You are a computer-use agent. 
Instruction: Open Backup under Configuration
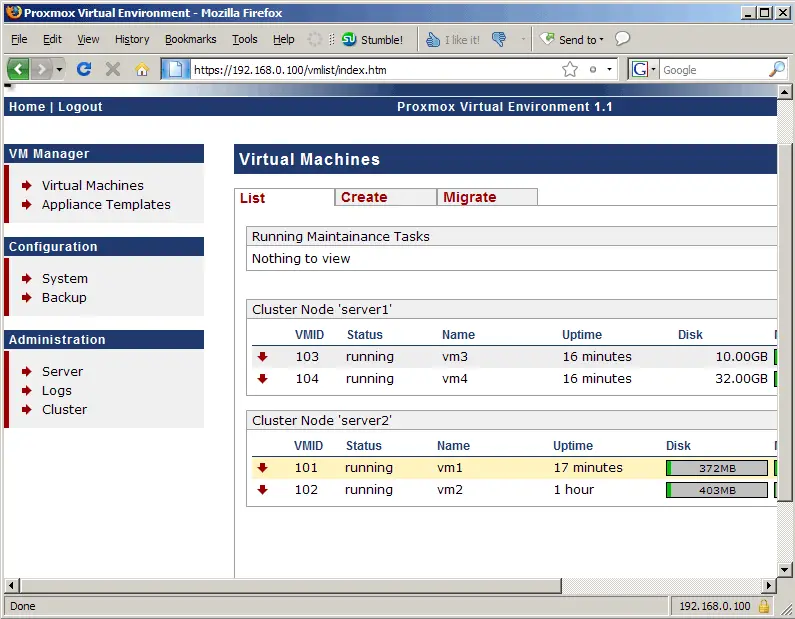click(x=64, y=298)
